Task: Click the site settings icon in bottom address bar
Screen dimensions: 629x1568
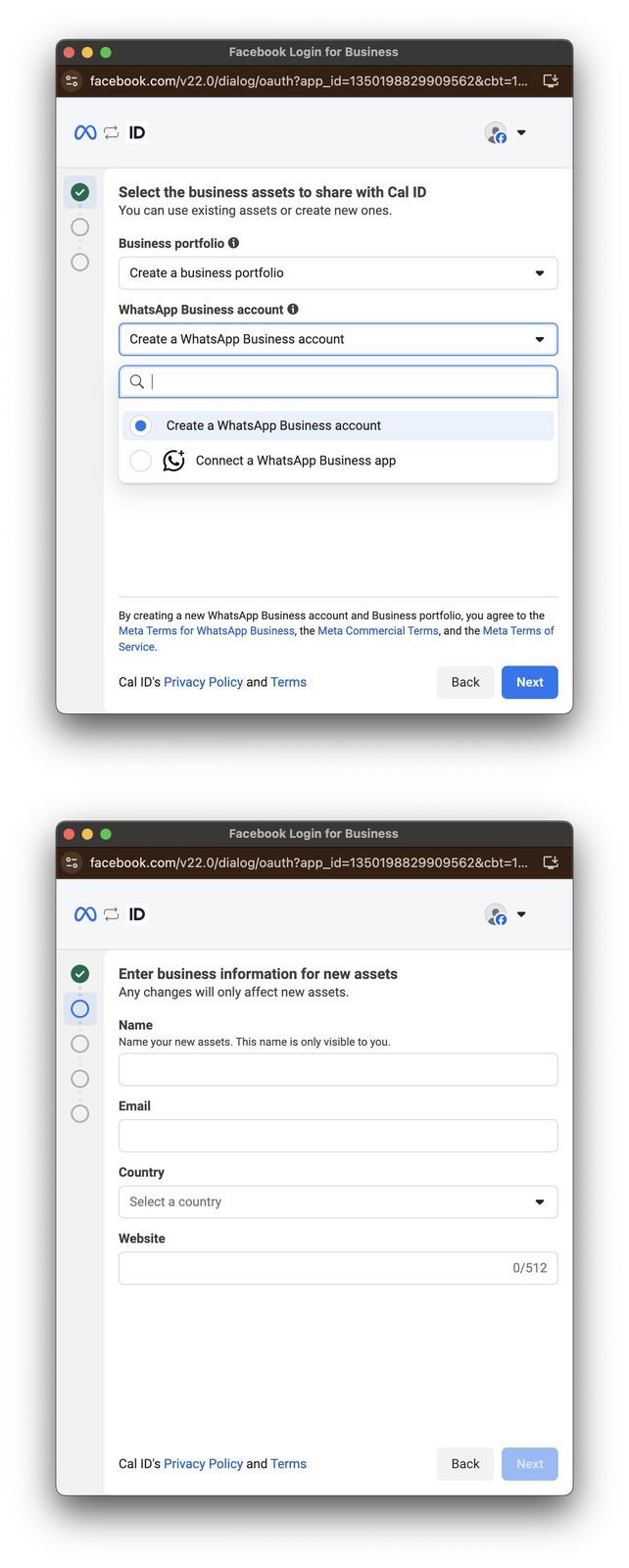Action: pyautogui.click(x=72, y=863)
